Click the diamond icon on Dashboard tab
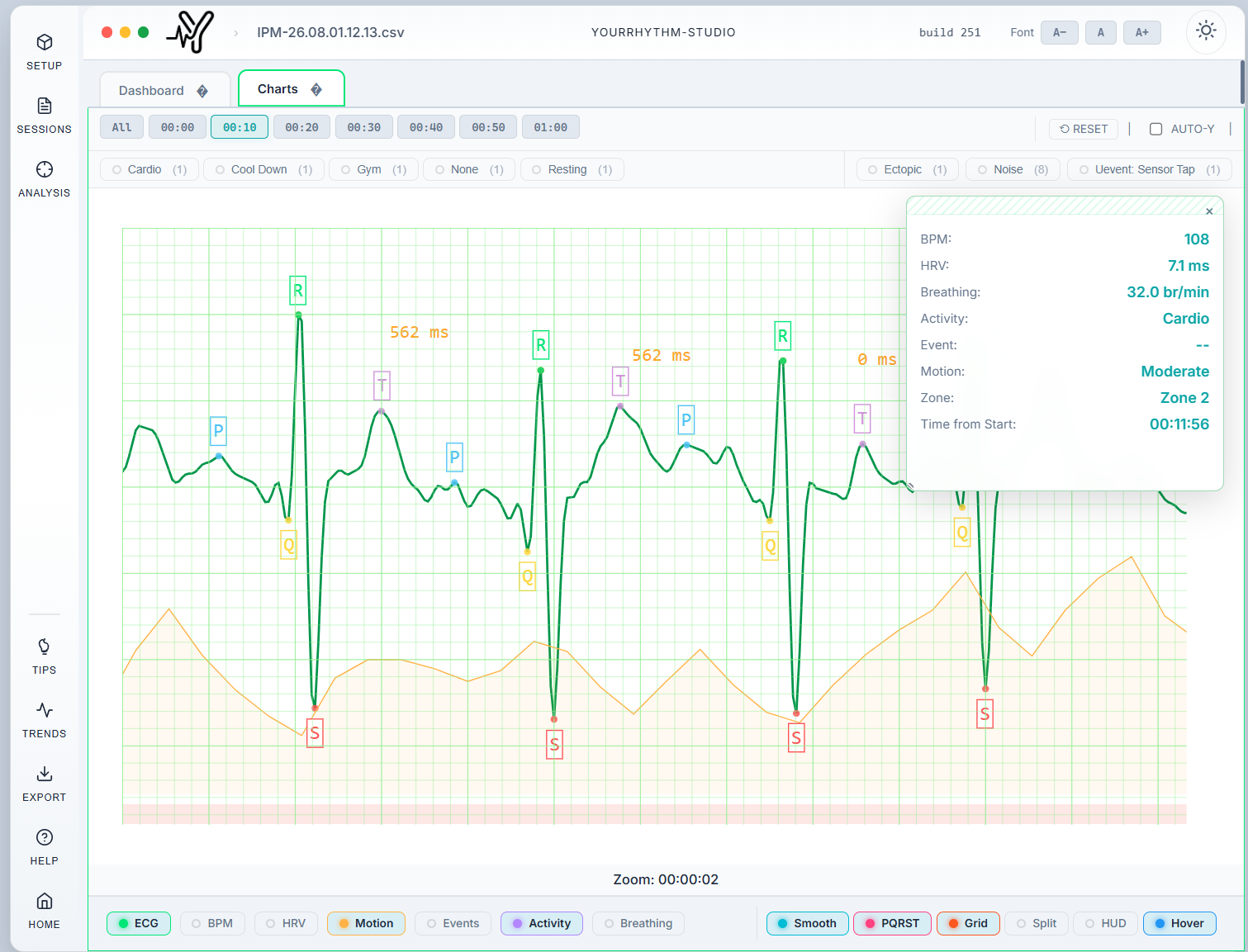Viewport: 1248px width, 952px height. point(202,91)
